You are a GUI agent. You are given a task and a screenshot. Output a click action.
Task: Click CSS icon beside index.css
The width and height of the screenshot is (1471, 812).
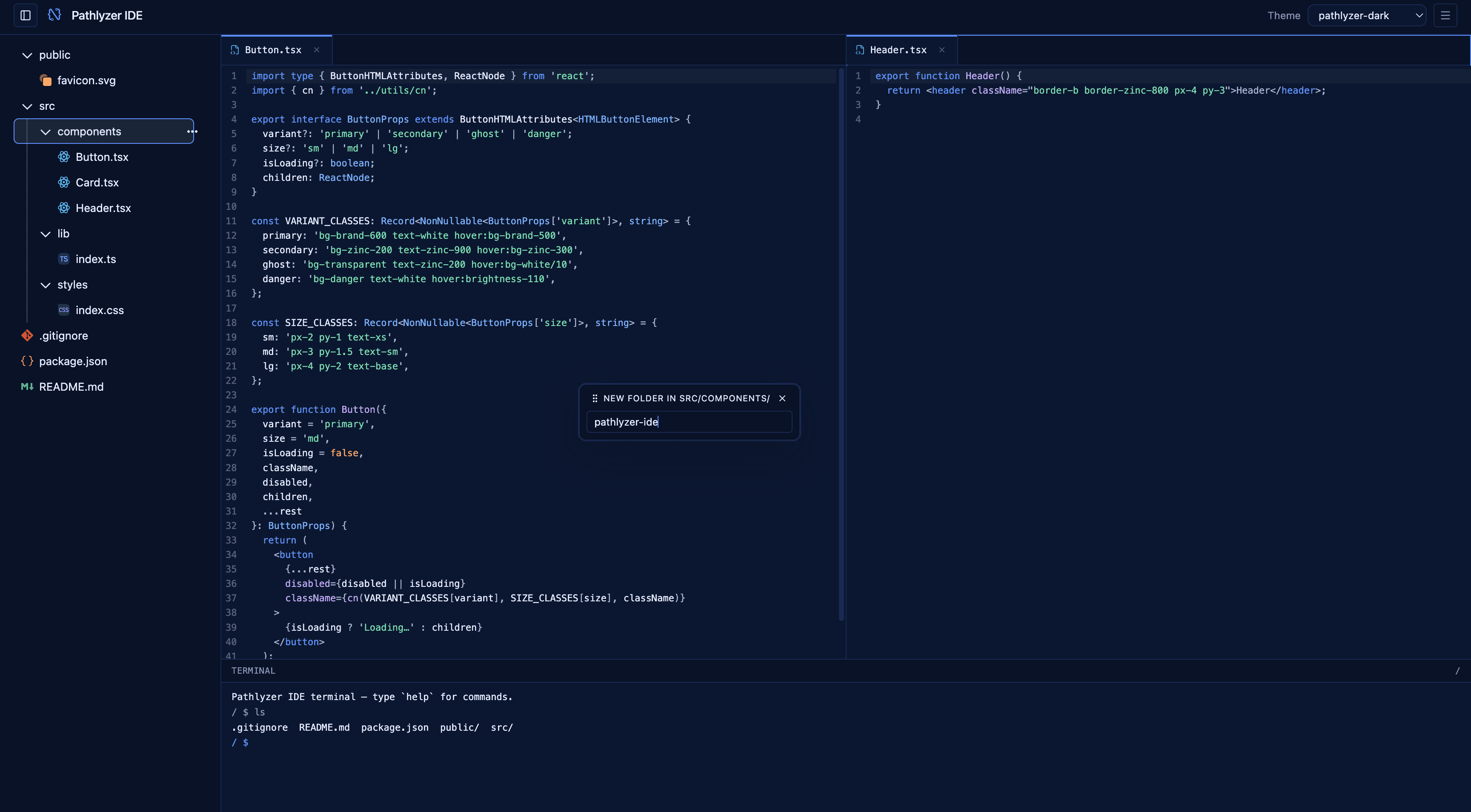point(64,310)
